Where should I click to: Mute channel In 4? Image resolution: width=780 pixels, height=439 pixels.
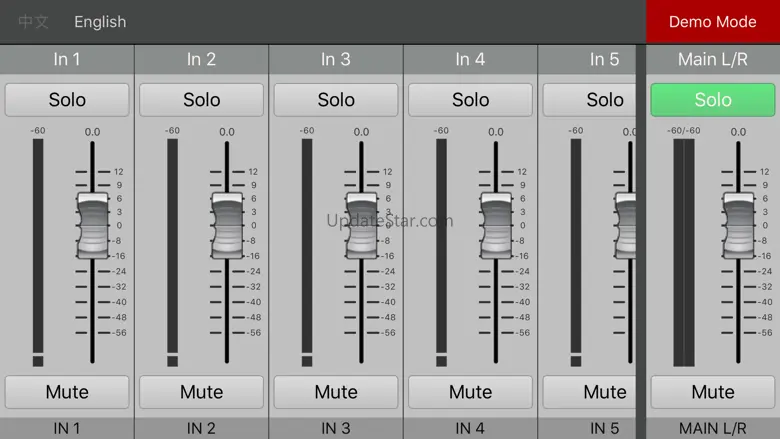click(x=470, y=392)
